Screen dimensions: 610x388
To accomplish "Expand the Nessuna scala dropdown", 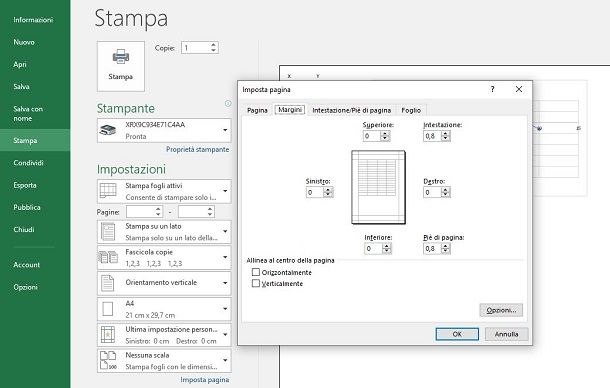I will [225, 360].
